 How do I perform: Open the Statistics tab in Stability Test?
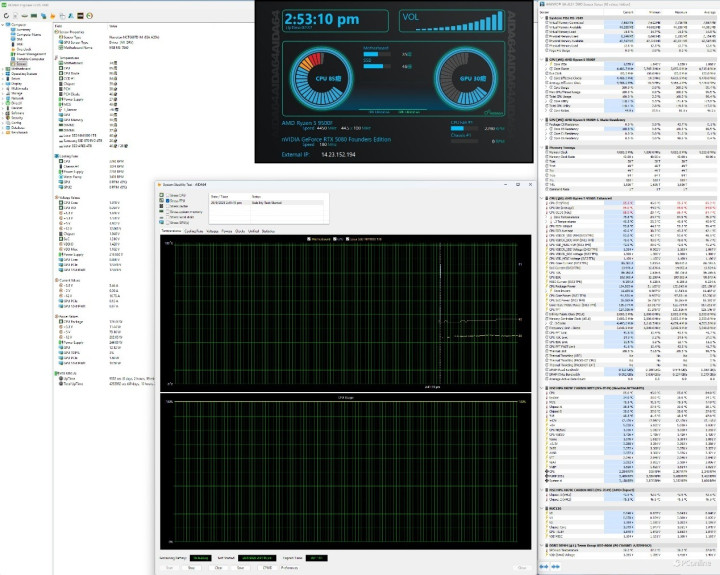pos(269,230)
